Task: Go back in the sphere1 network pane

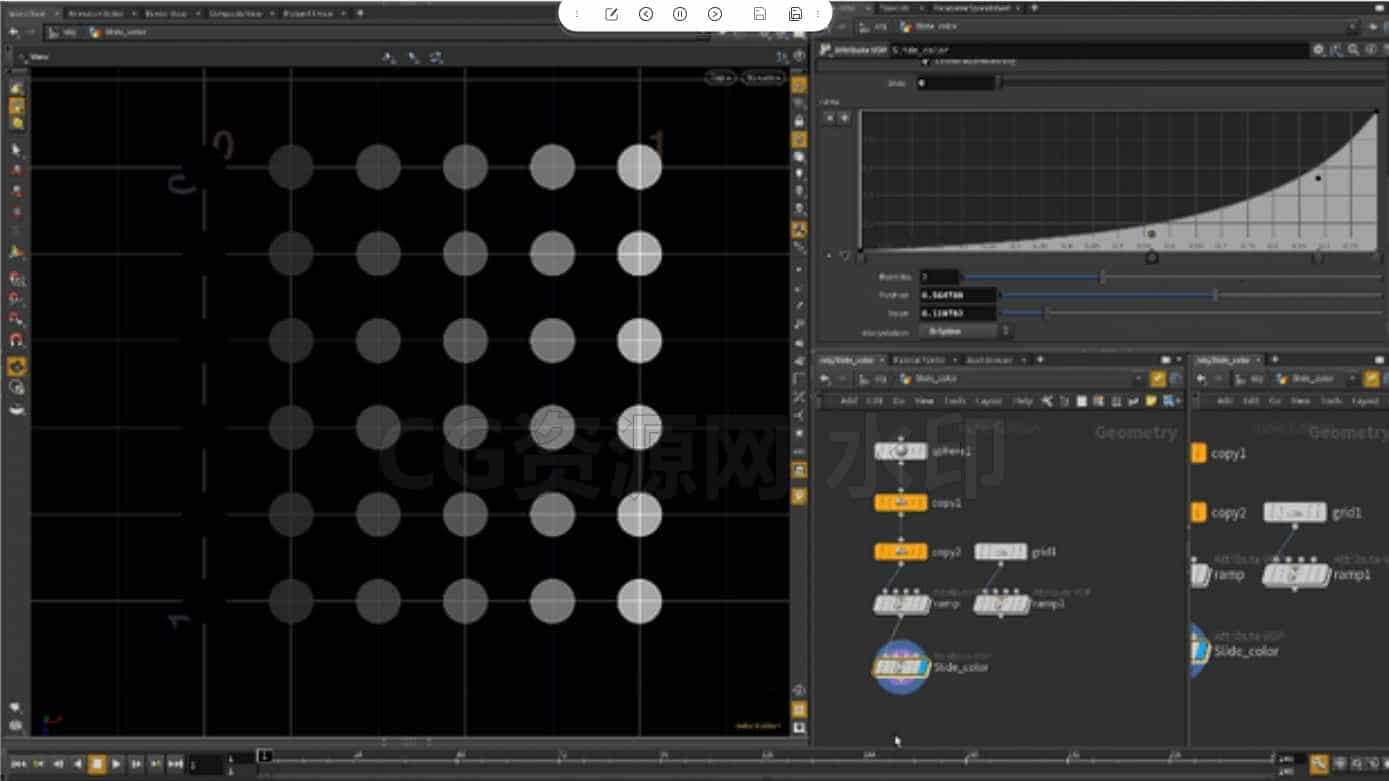Action: [x=825, y=379]
